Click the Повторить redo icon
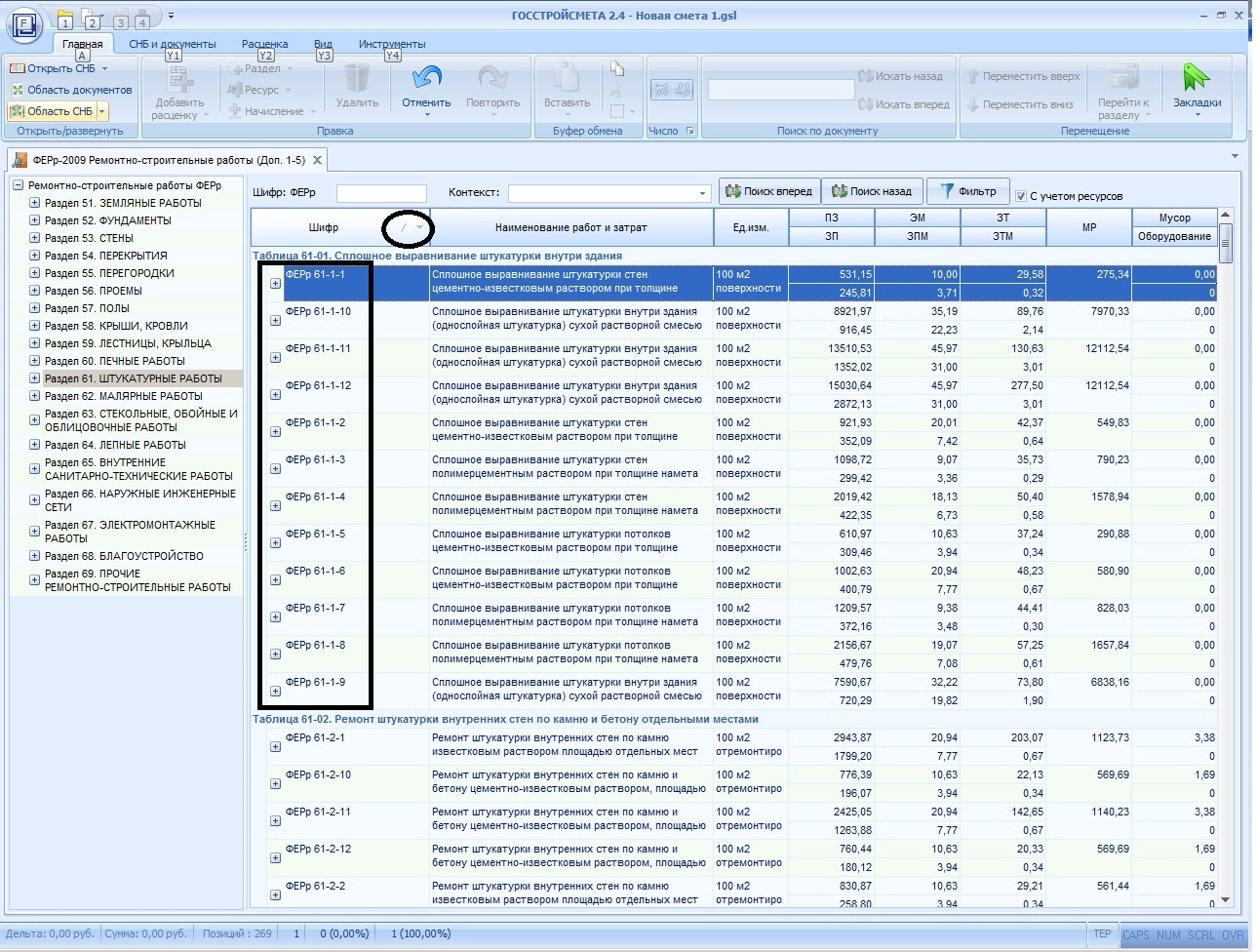The height and width of the screenshot is (952, 1257). click(x=492, y=78)
